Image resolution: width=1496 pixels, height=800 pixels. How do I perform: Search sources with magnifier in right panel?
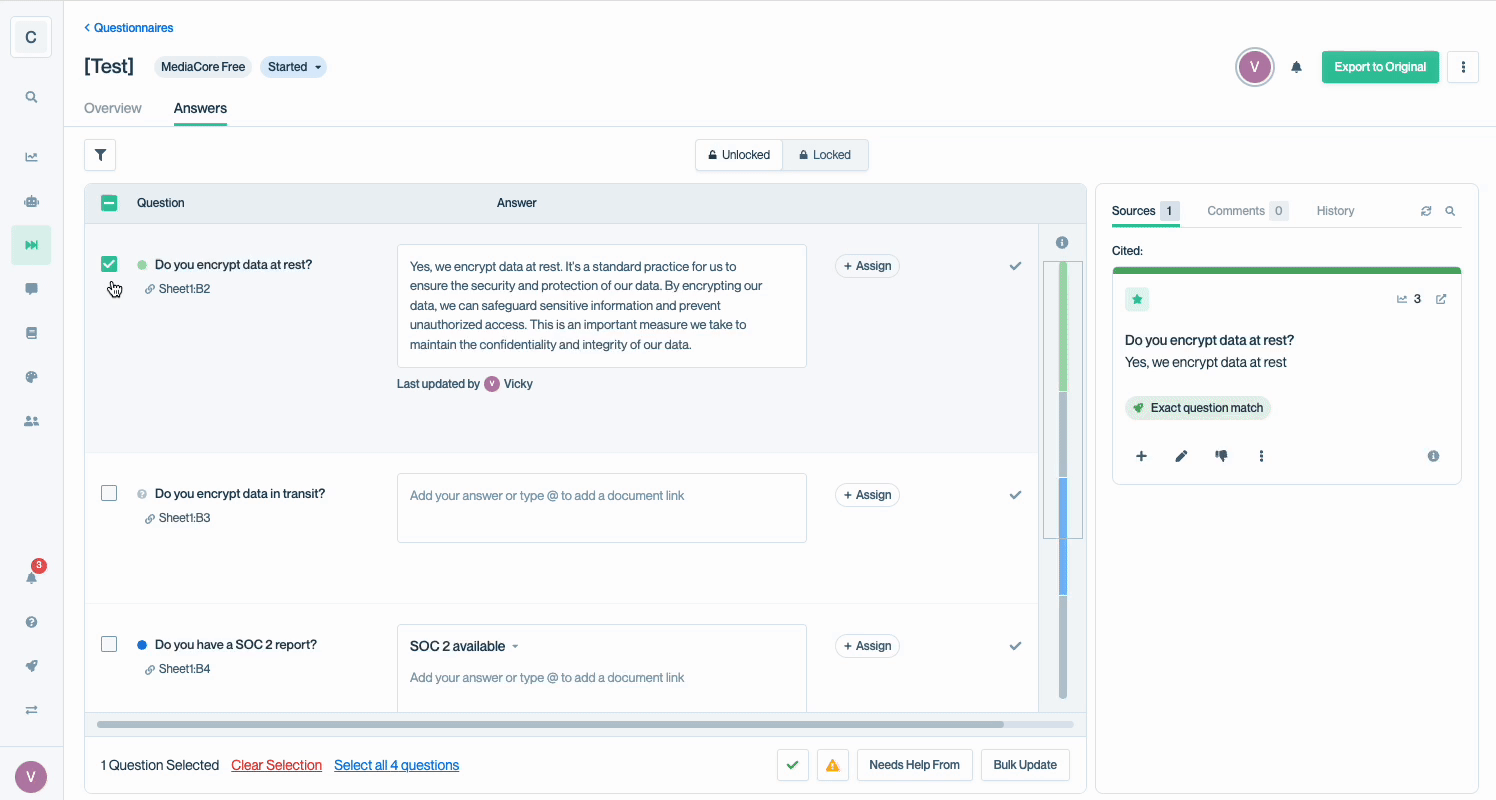tap(1450, 211)
